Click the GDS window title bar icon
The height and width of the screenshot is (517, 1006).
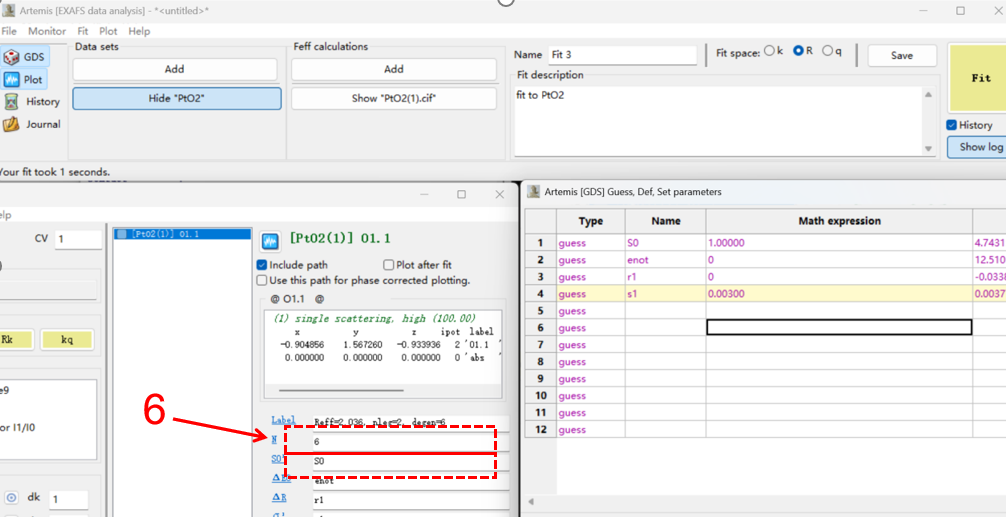coord(533,191)
